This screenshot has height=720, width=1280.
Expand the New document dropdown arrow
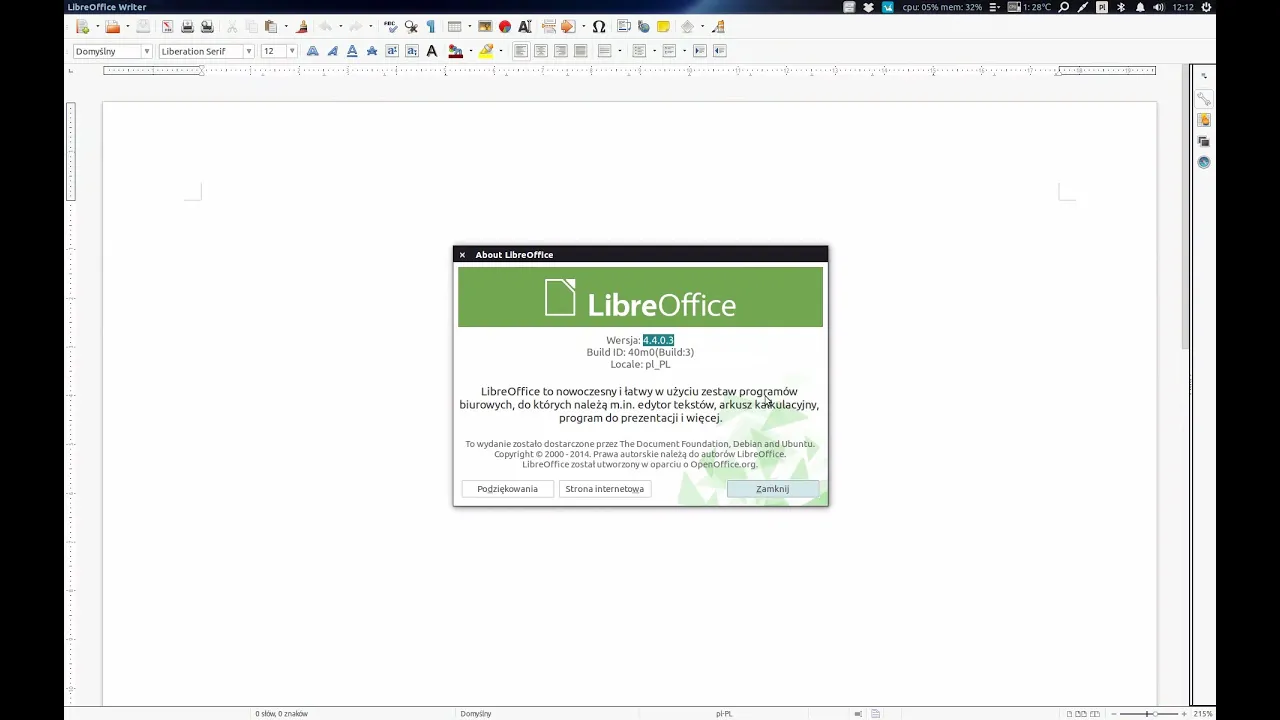pos(97,27)
